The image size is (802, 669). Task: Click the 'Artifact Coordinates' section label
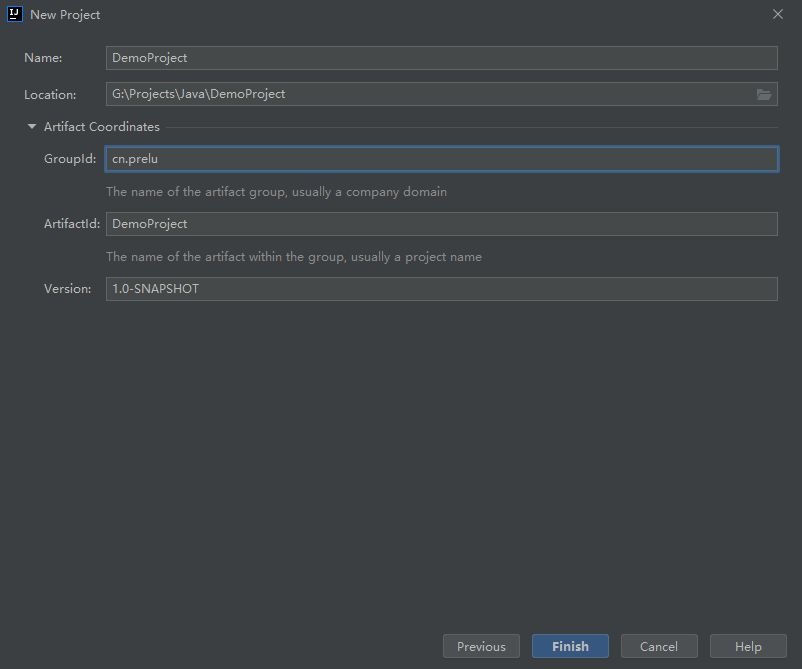pyautogui.click(x=102, y=127)
